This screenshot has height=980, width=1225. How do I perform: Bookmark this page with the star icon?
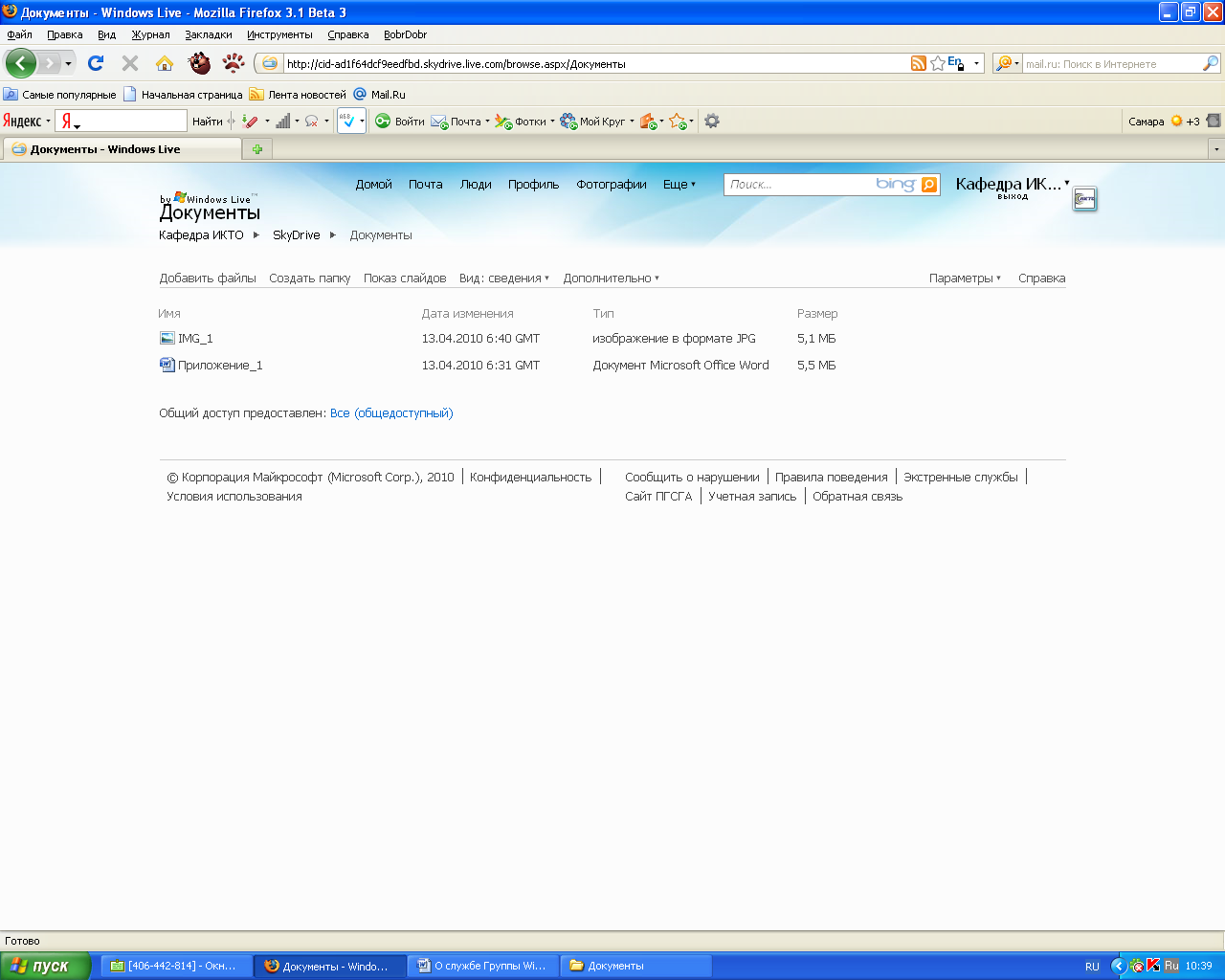938,63
